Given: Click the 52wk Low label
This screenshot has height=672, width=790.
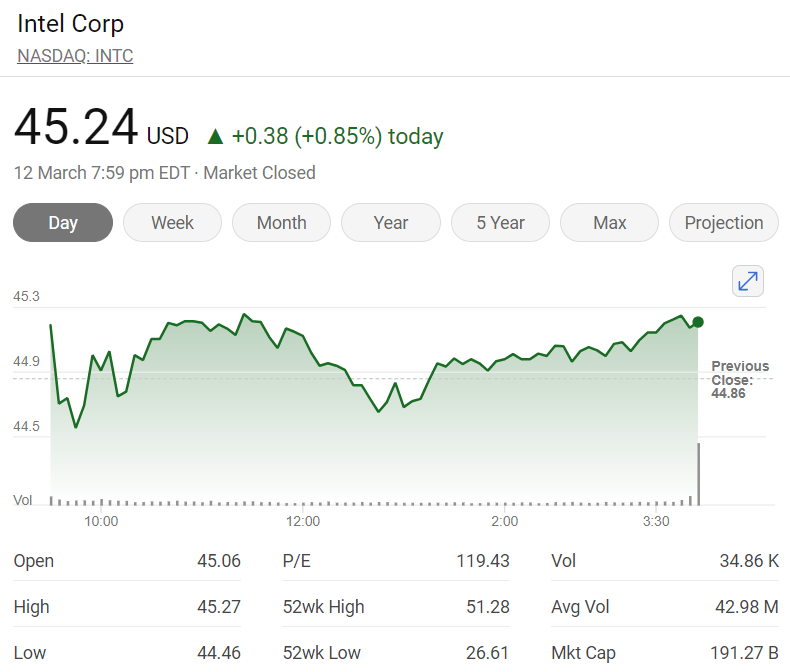Looking at the screenshot, I should [321, 653].
